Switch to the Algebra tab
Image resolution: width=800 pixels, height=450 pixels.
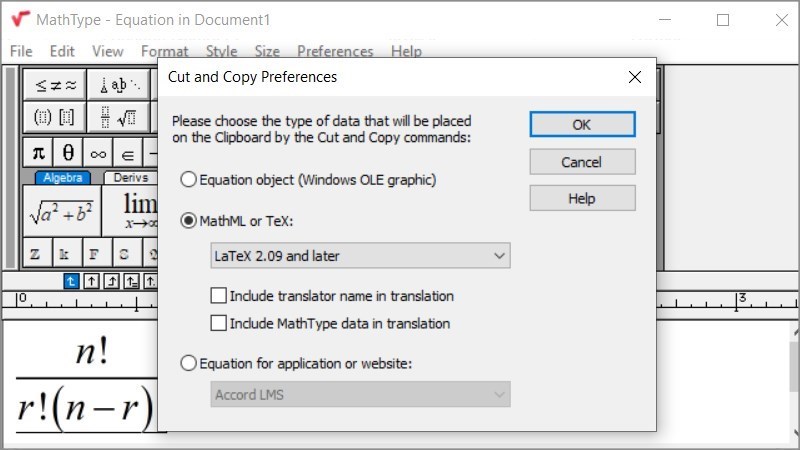[x=63, y=178]
